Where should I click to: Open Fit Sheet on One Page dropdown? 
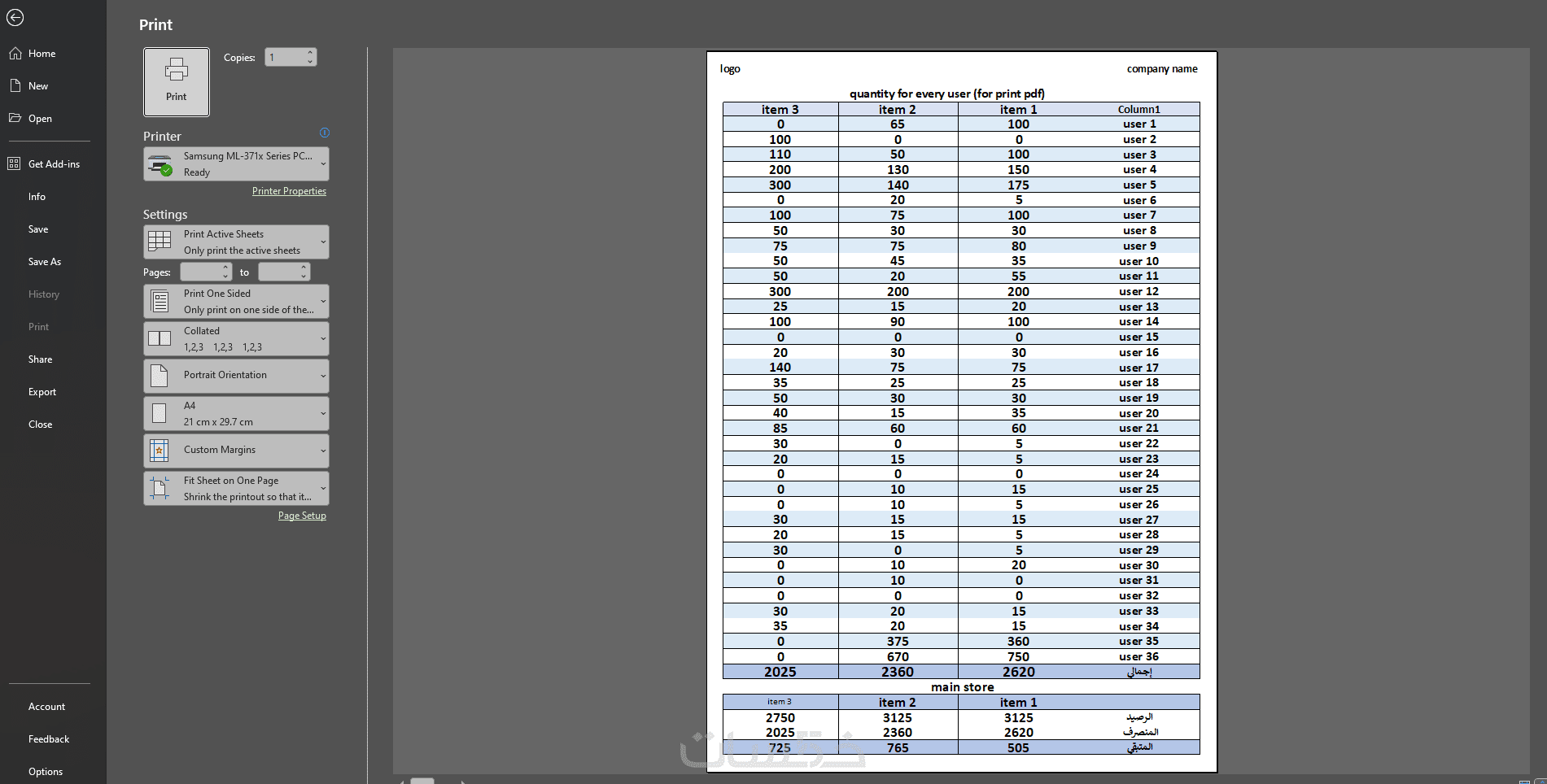pyautogui.click(x=237, y=489)
